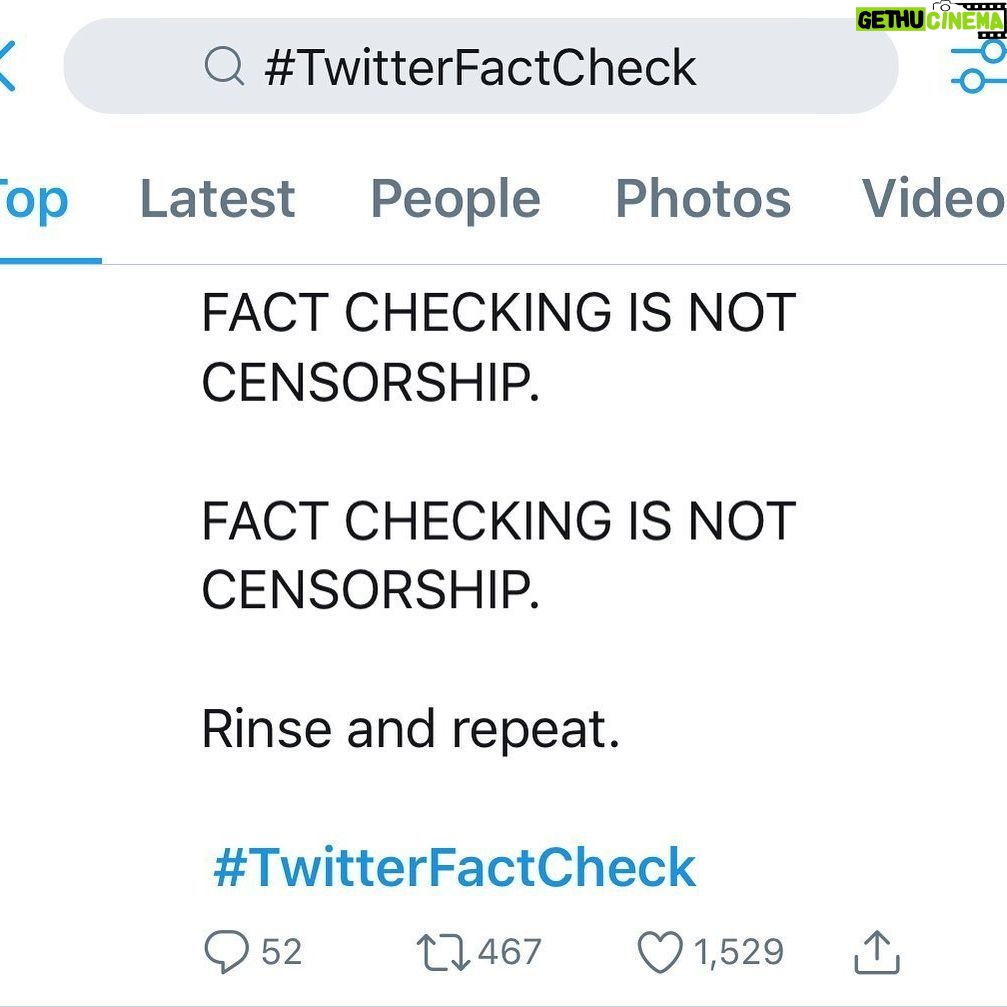Share the tweet using the upload arrow icon

(877, 952)
